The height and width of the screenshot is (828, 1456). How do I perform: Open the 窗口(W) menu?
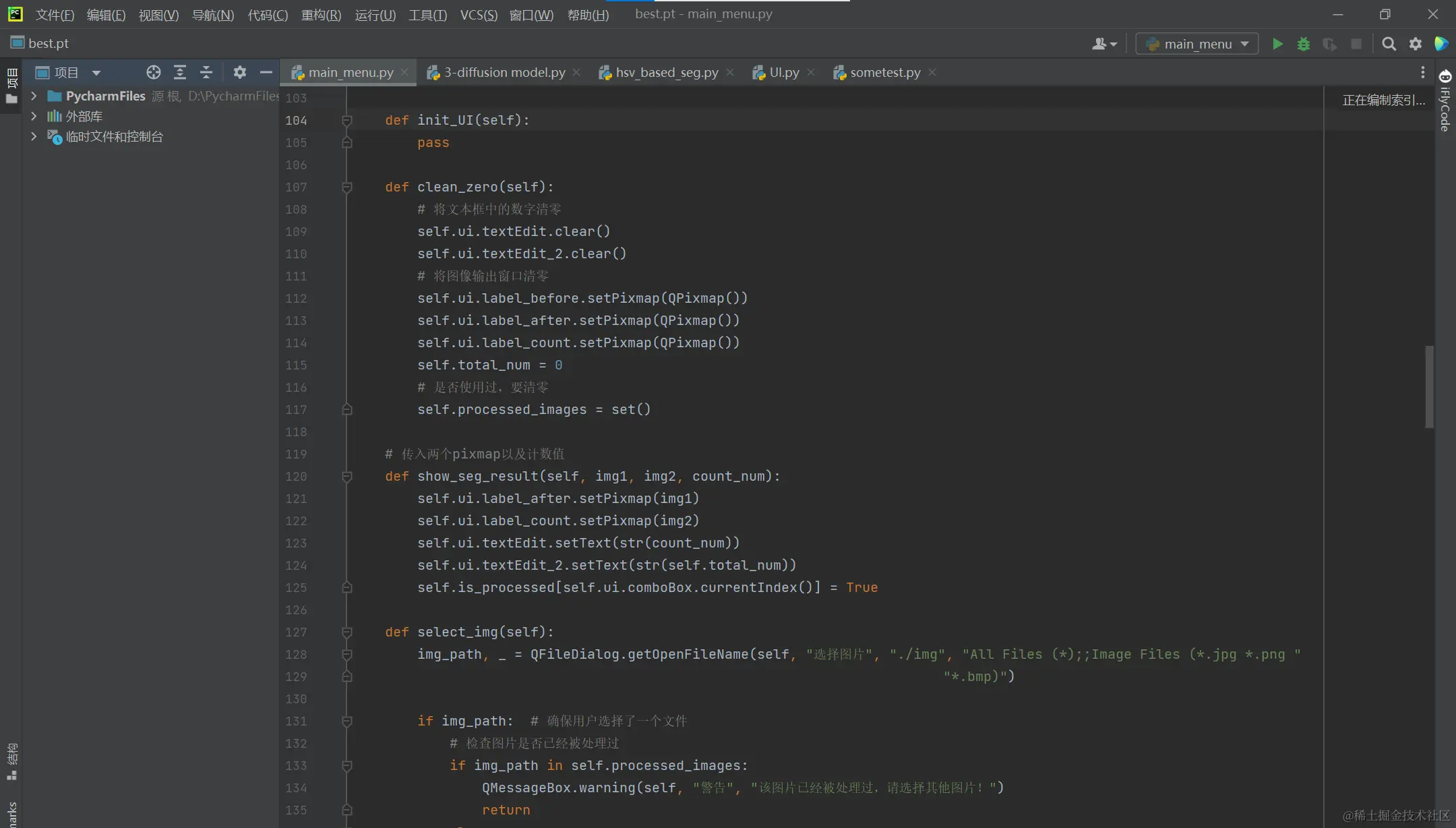pyautogui.click(x=531, y=14)
